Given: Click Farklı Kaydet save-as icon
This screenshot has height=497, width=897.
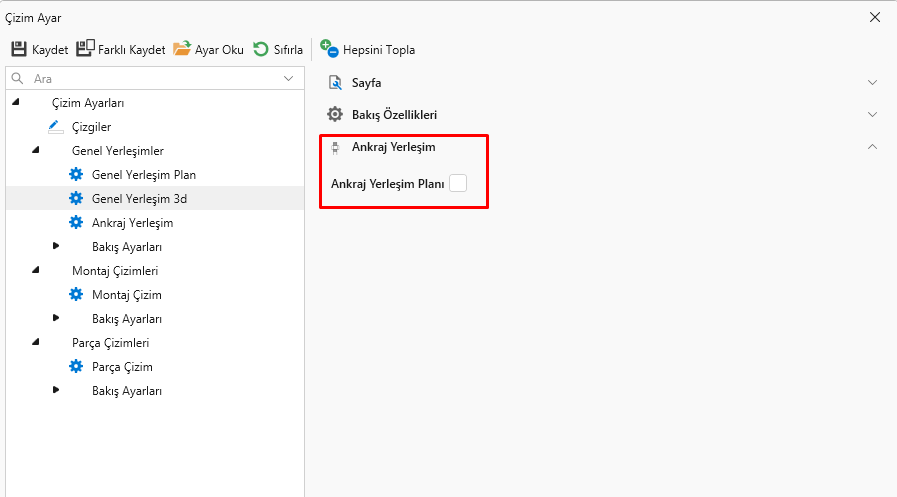Looking at the screenshot, I should pyautogui.click(x=85, y=49).
